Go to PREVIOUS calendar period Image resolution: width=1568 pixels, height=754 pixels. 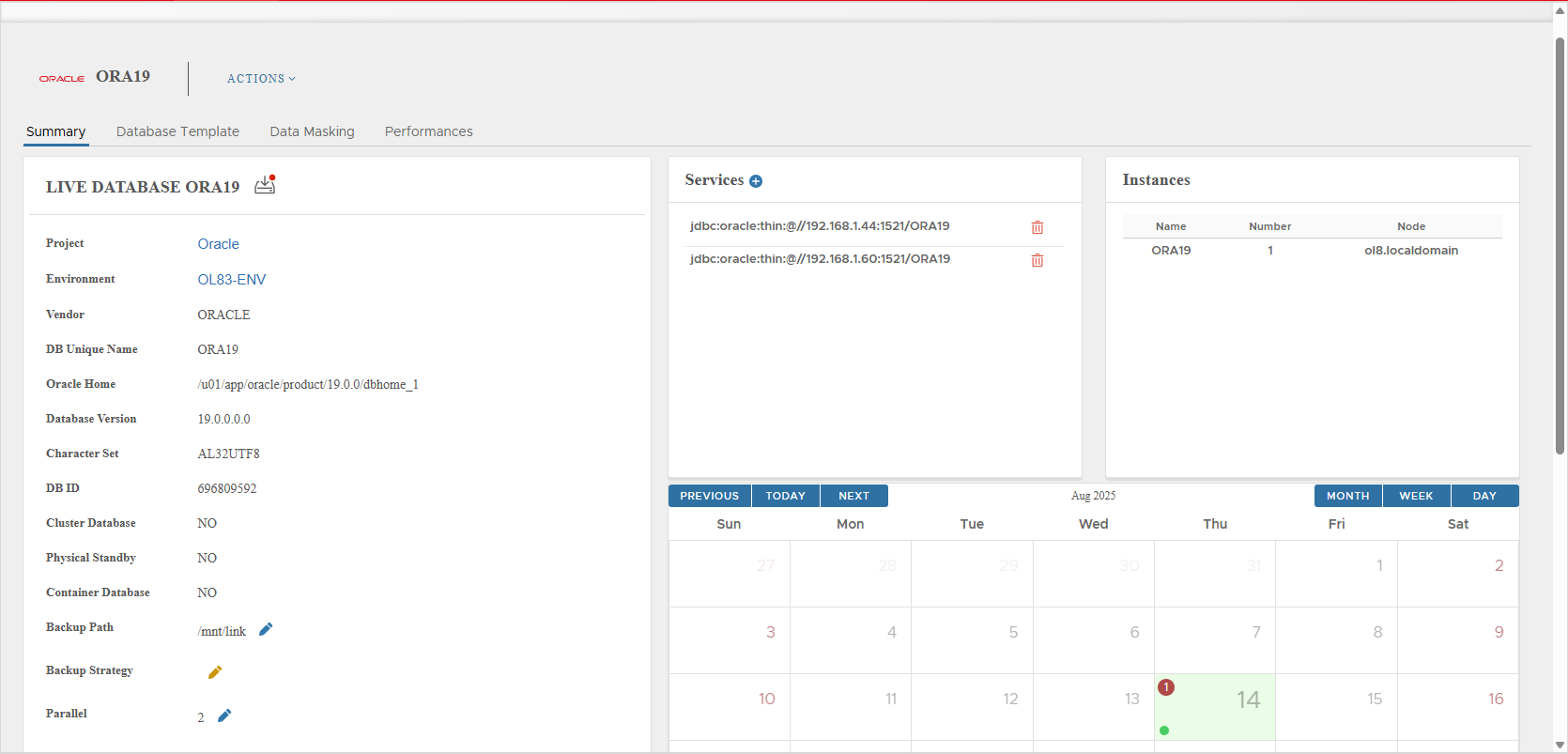pos(709,496)
